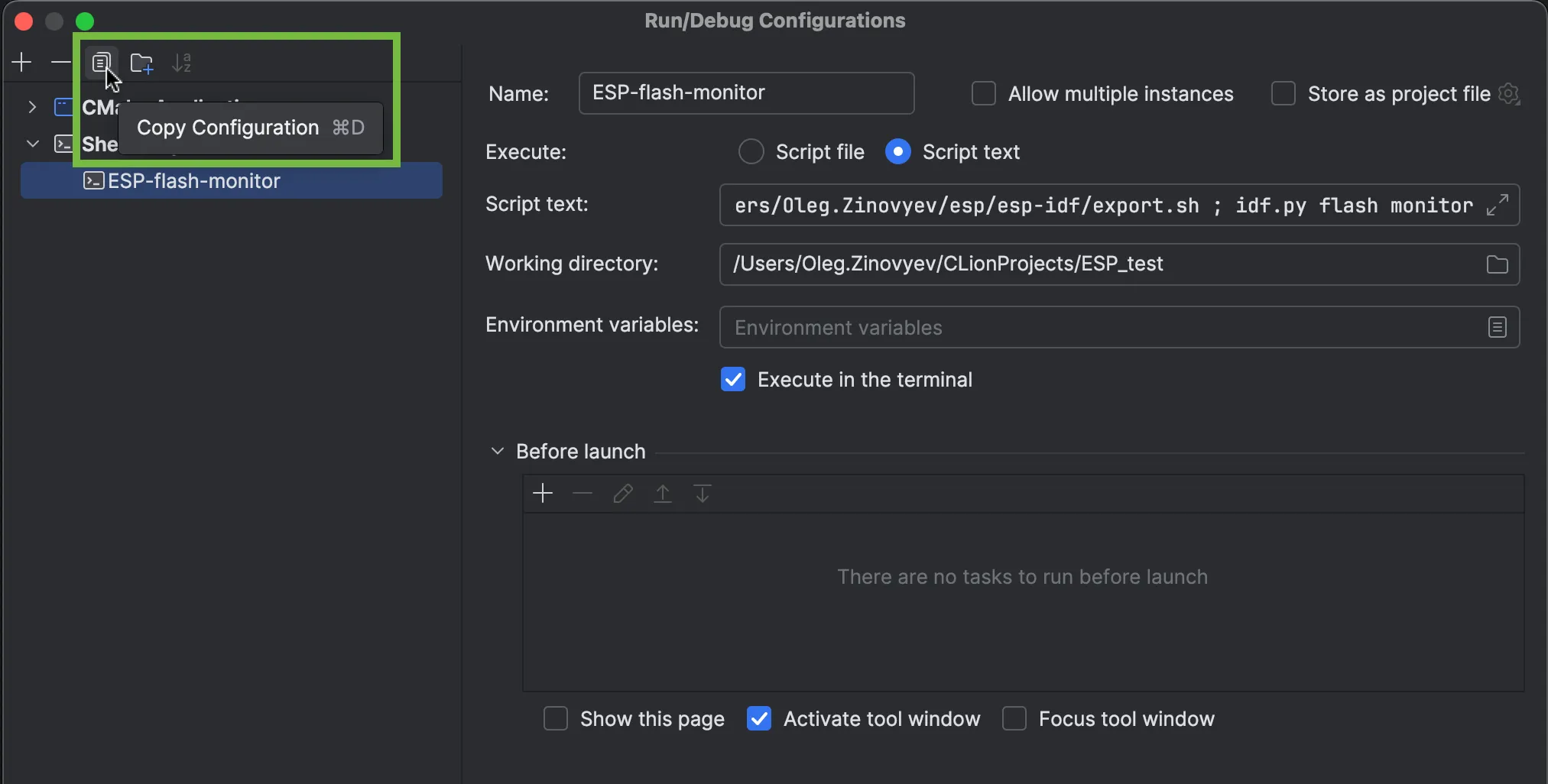Expand the CMake Application tree node

click(32, 107)
